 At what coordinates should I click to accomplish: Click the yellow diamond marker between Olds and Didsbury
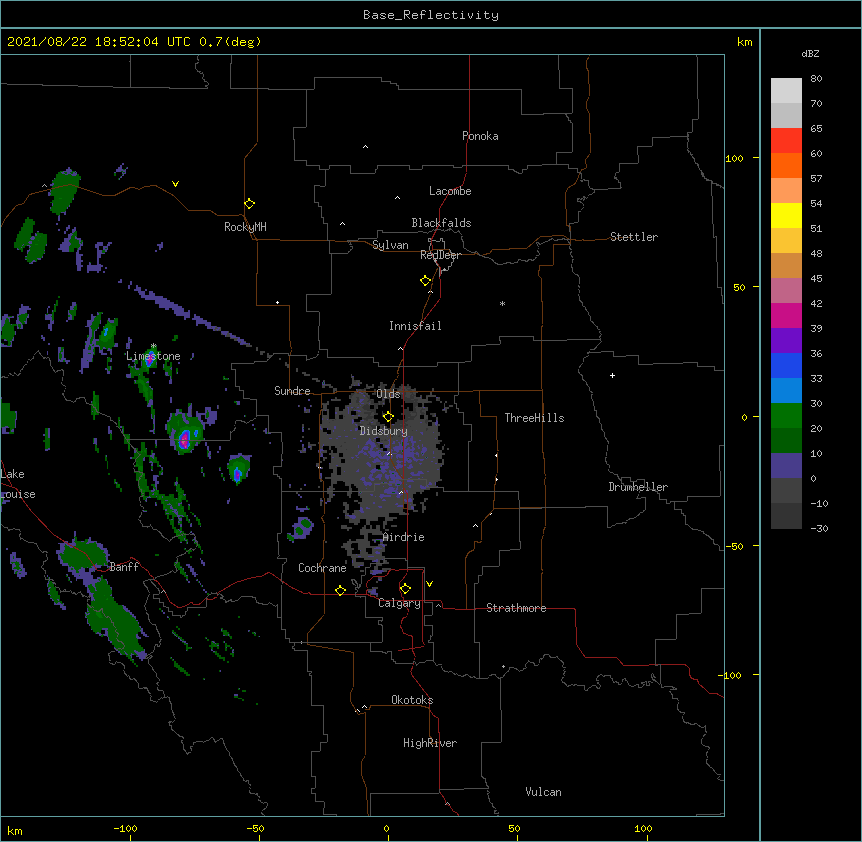pos(388,417)
